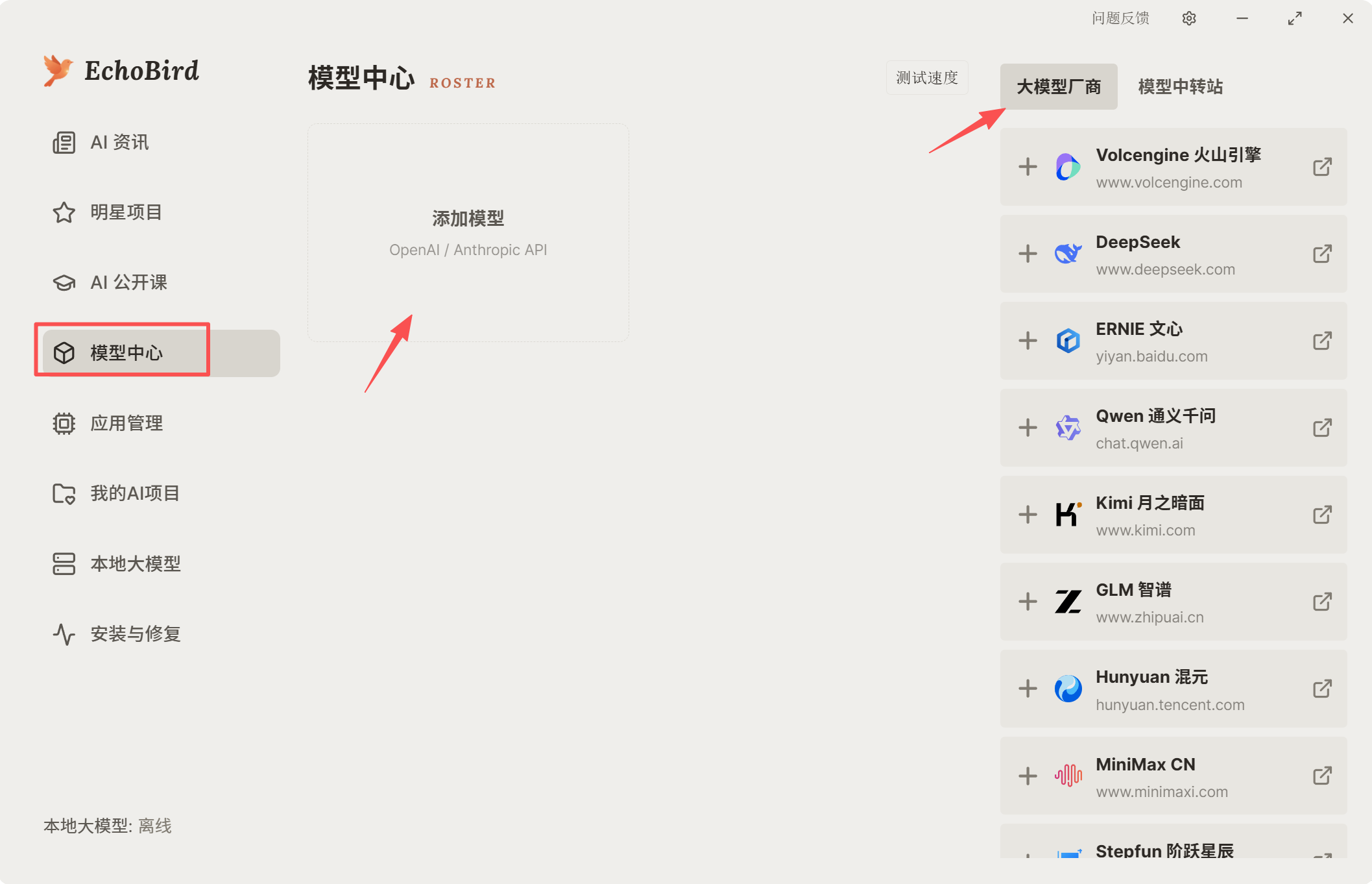Add ERNIE 文心 with plus icon

coord(1028,341)
